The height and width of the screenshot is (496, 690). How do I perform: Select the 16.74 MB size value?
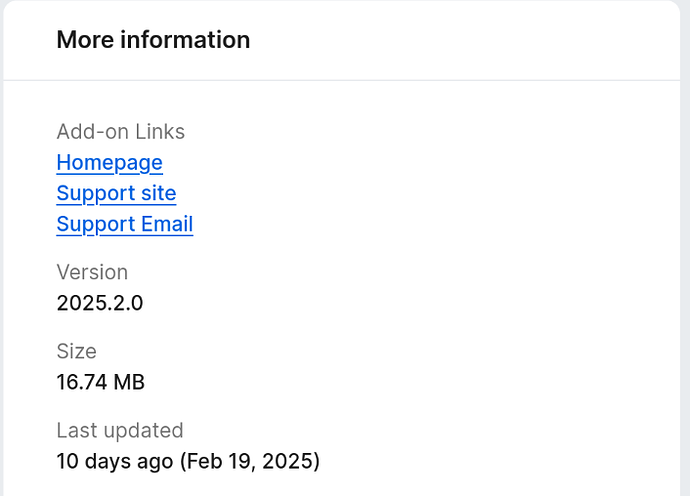[x=100, y=381]
